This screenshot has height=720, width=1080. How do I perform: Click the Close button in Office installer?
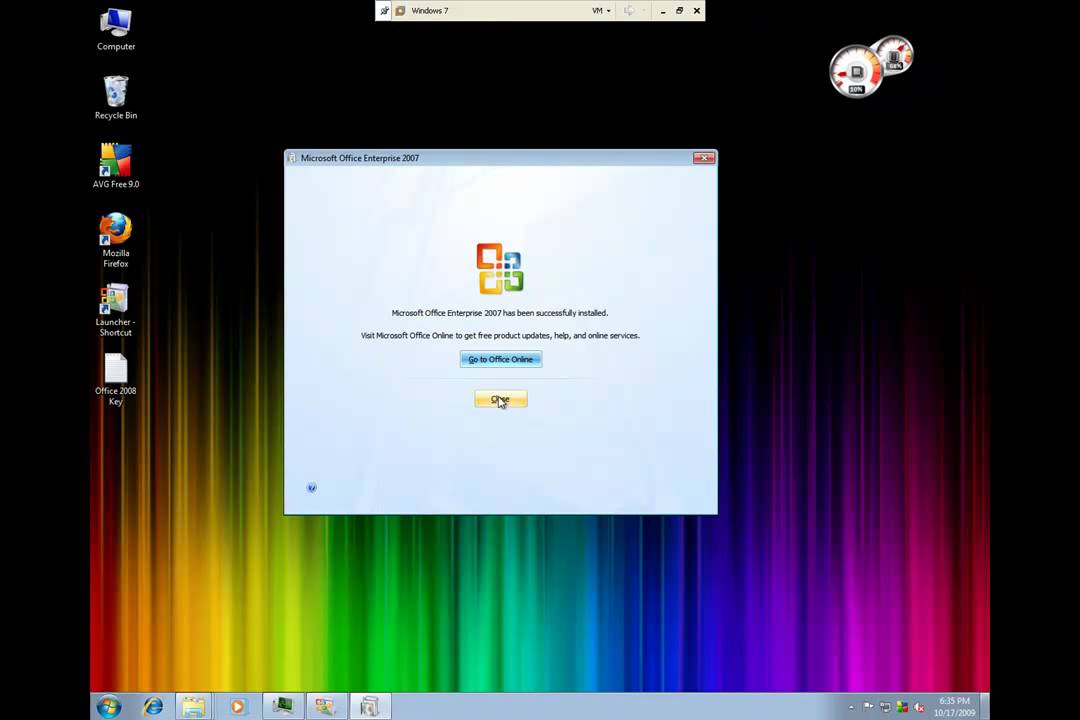coord(501,399)
